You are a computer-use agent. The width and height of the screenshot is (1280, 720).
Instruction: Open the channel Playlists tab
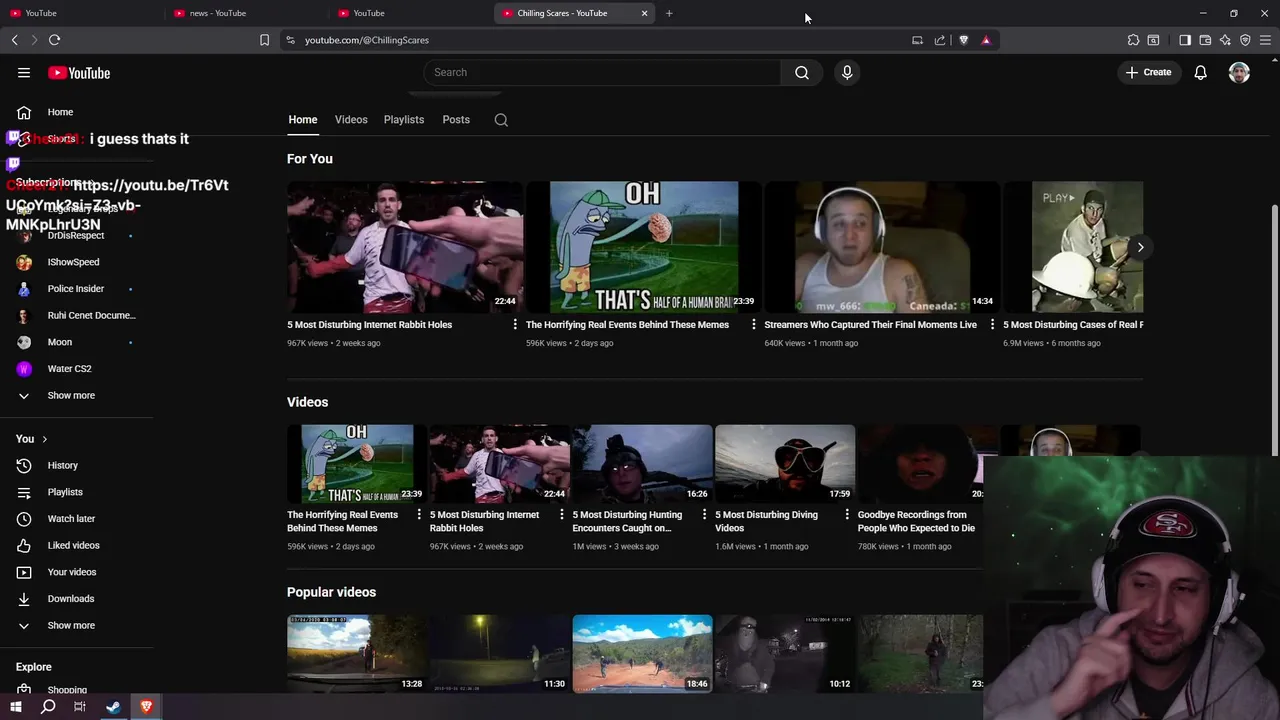point(404,120)
